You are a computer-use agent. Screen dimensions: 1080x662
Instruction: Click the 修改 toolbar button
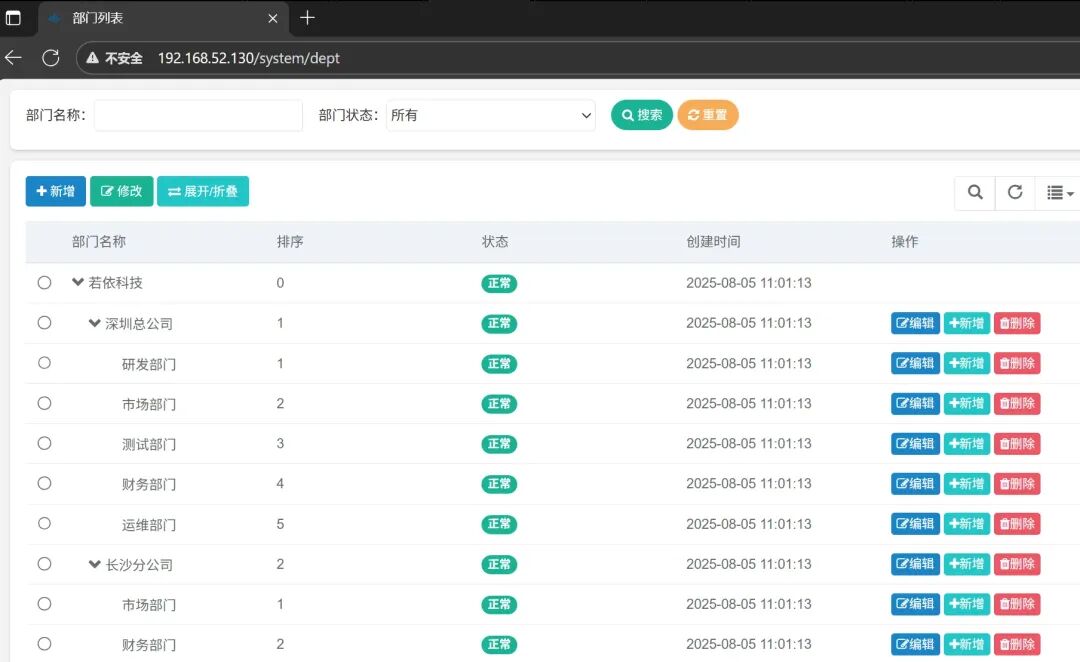pos(121,191)
